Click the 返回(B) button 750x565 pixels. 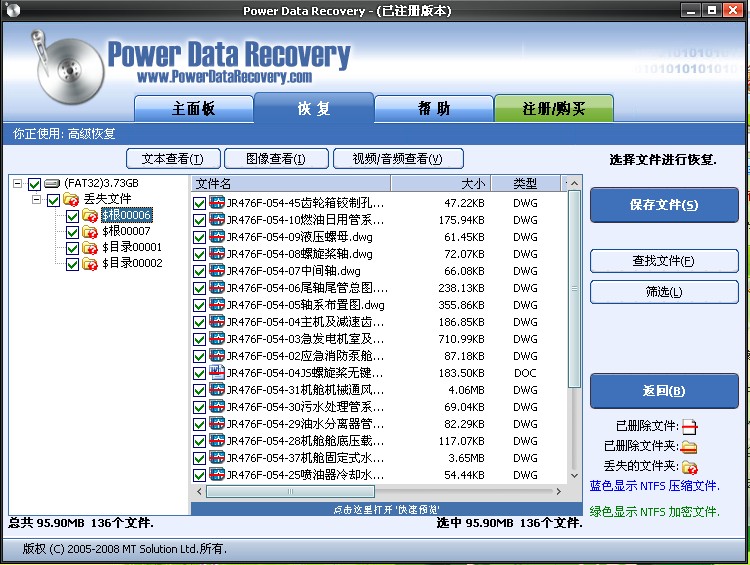pos(664,391)
